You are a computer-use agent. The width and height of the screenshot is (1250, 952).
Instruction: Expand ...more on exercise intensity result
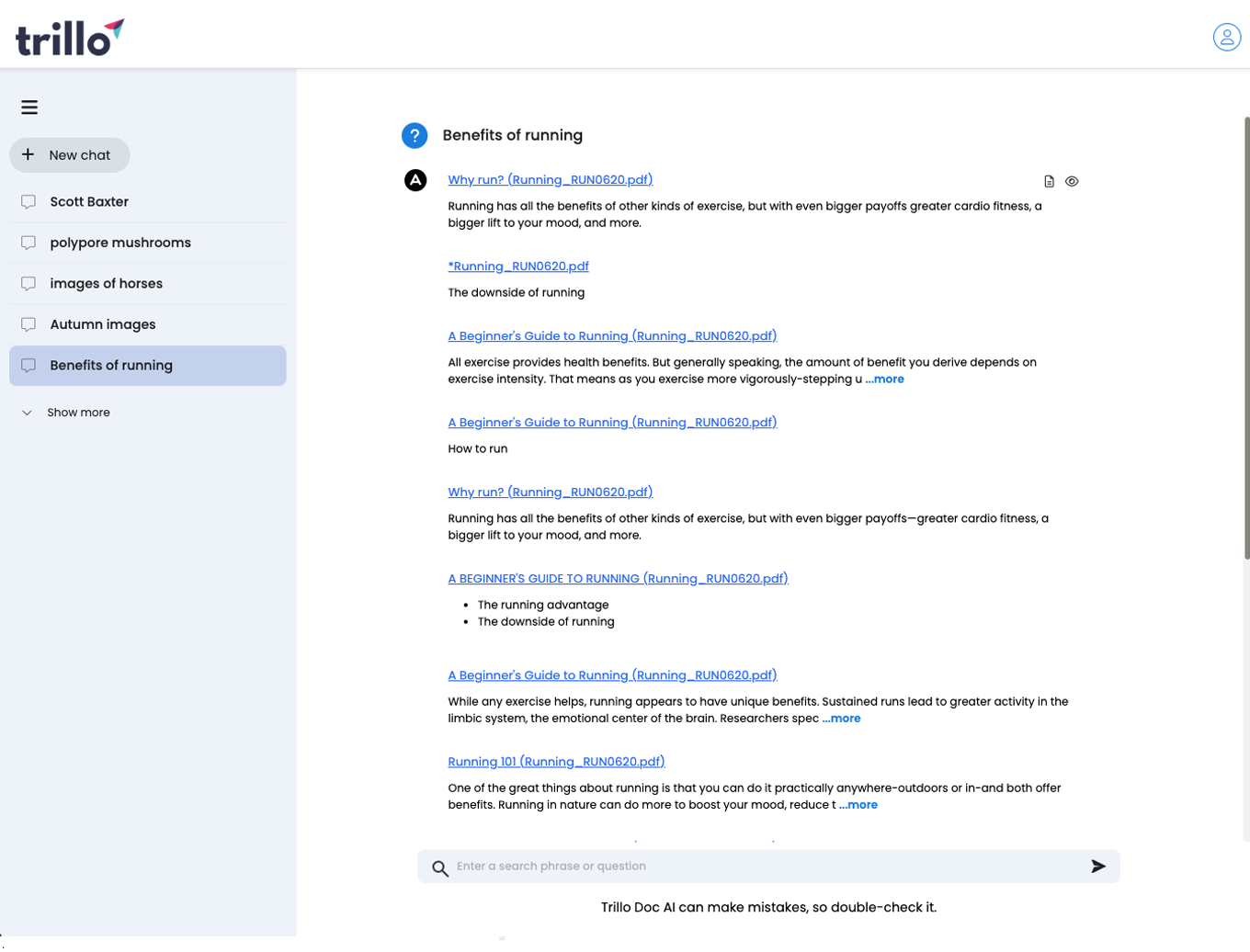point(884,380)
